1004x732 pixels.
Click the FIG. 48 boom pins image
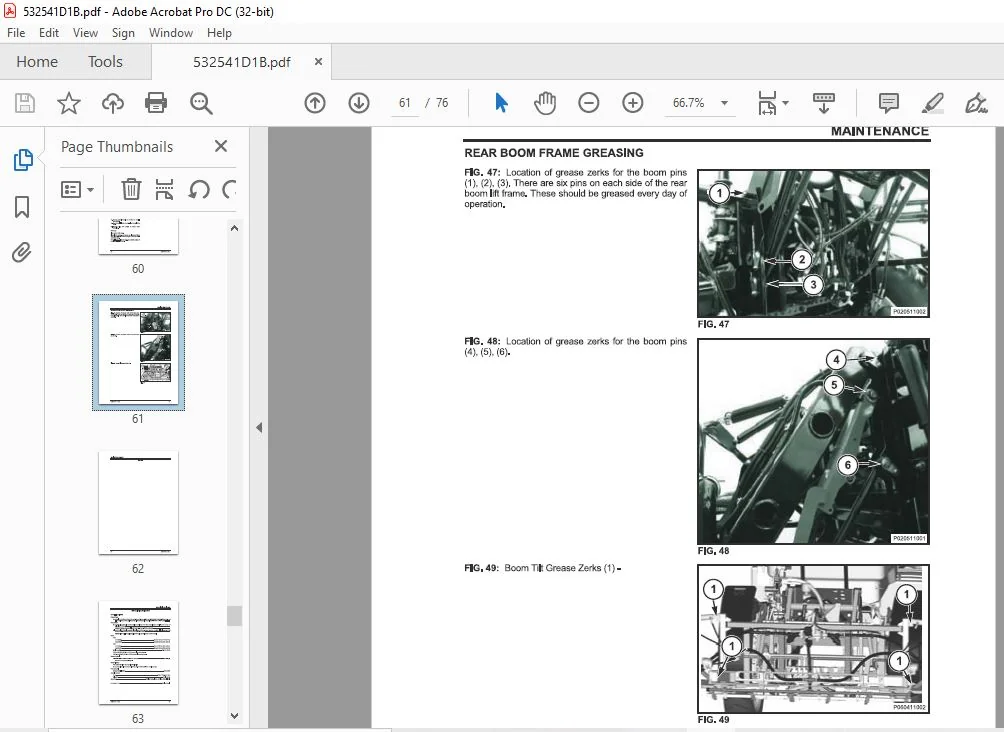(x=813, y=441)
